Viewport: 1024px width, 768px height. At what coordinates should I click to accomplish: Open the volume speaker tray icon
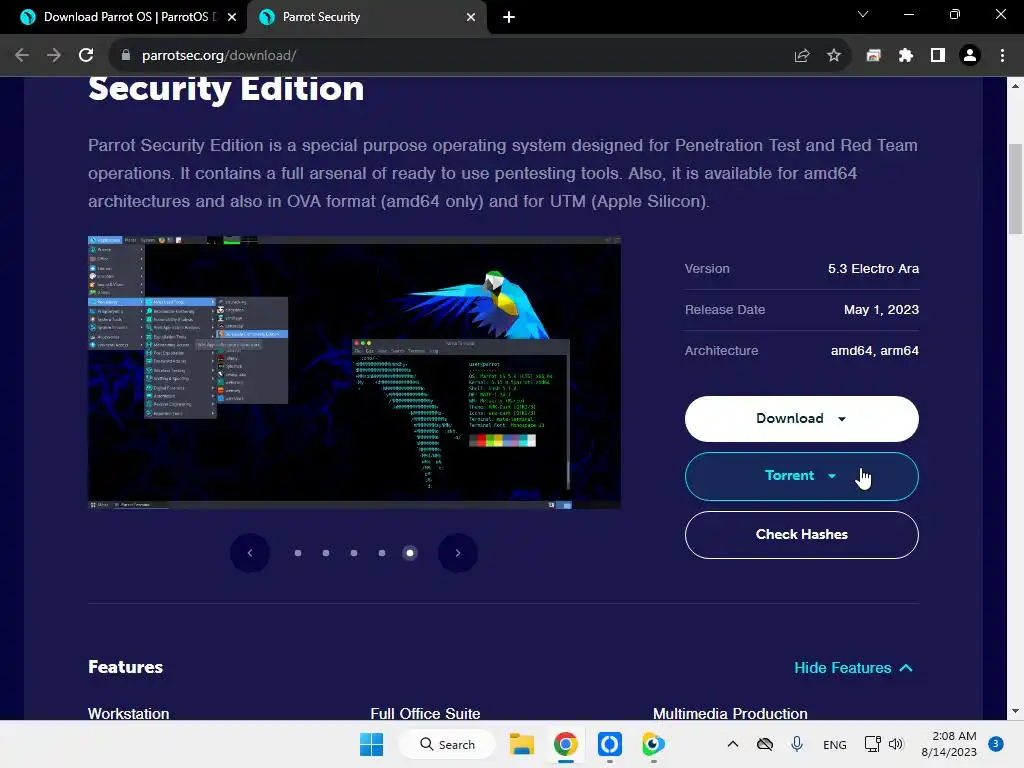[896, 744]
